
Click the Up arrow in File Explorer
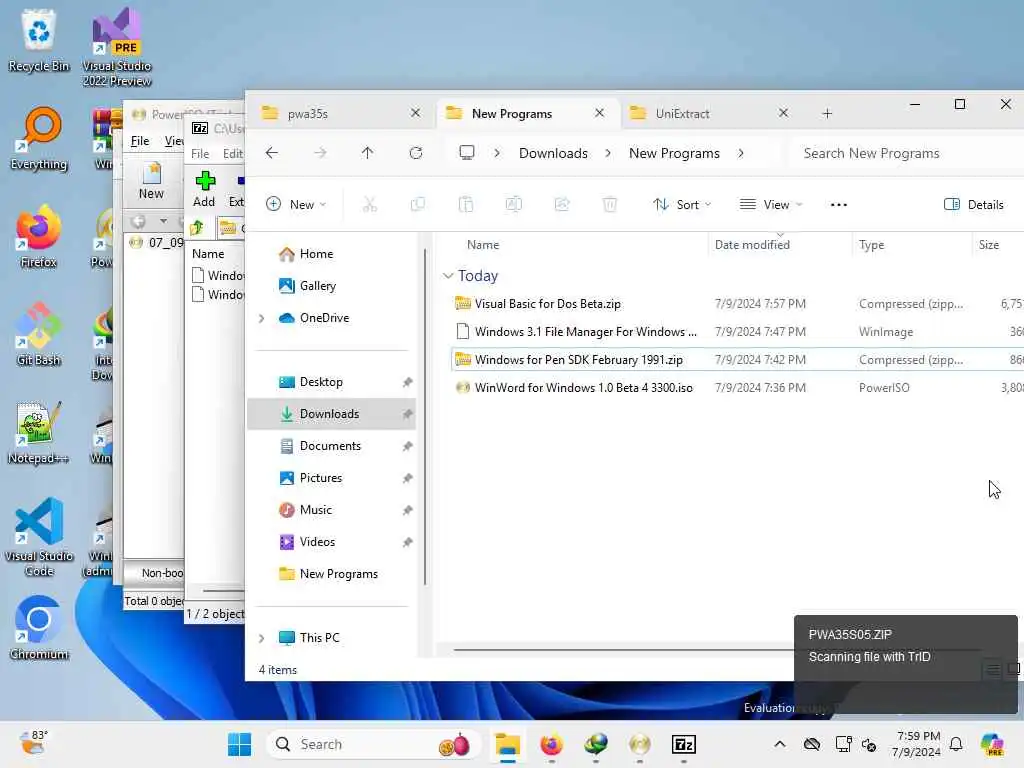tap(367, 153)
